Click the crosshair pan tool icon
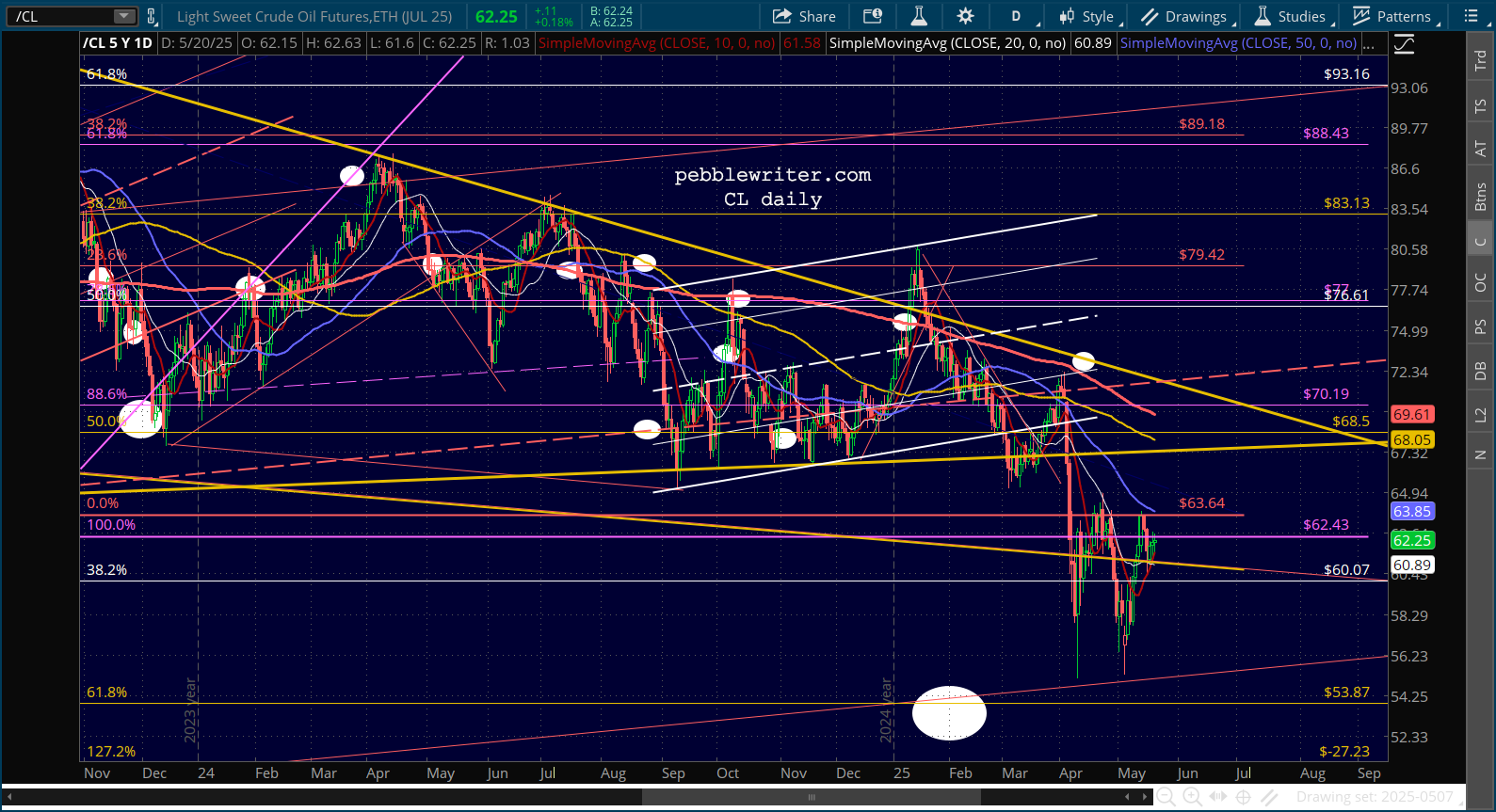 tap(1243, 797)
